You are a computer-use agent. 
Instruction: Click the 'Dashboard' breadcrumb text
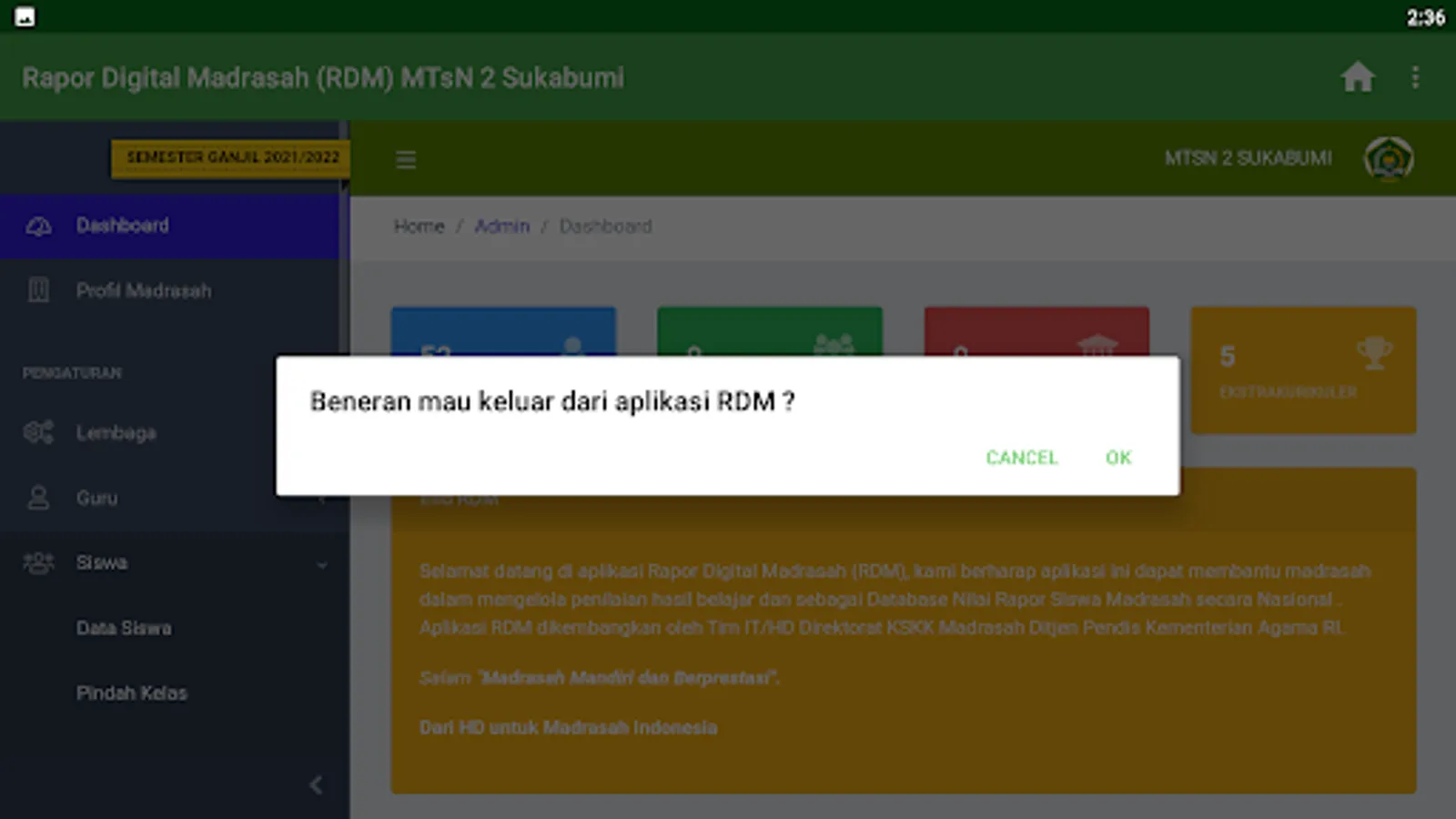[605, 227]
